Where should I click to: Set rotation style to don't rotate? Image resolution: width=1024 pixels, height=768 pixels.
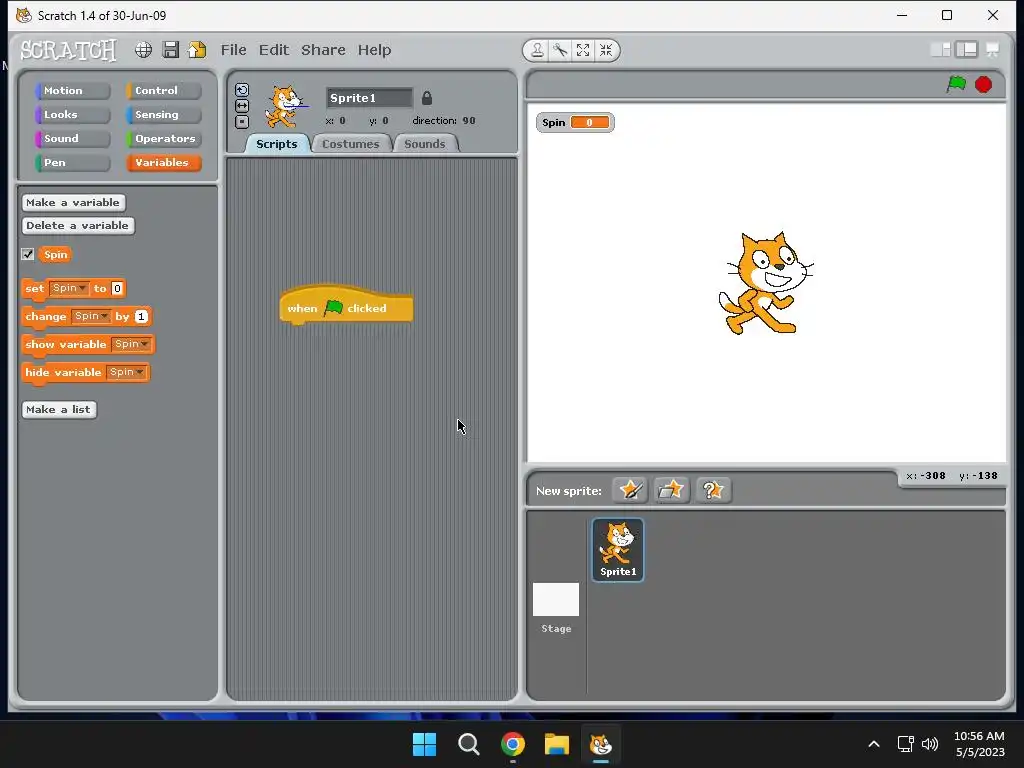click(x=242, y=121)
